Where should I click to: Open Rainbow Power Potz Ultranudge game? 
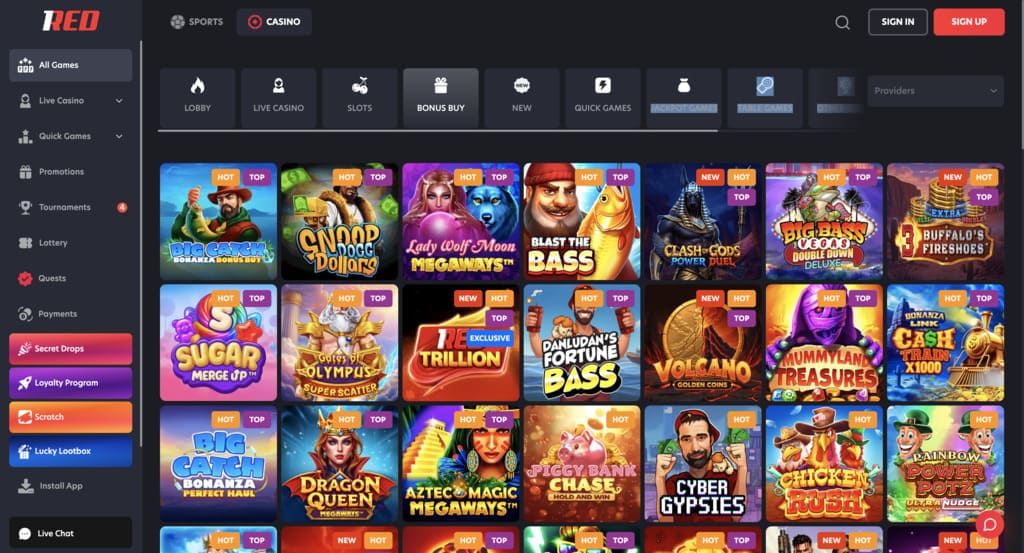click(946, 464)
